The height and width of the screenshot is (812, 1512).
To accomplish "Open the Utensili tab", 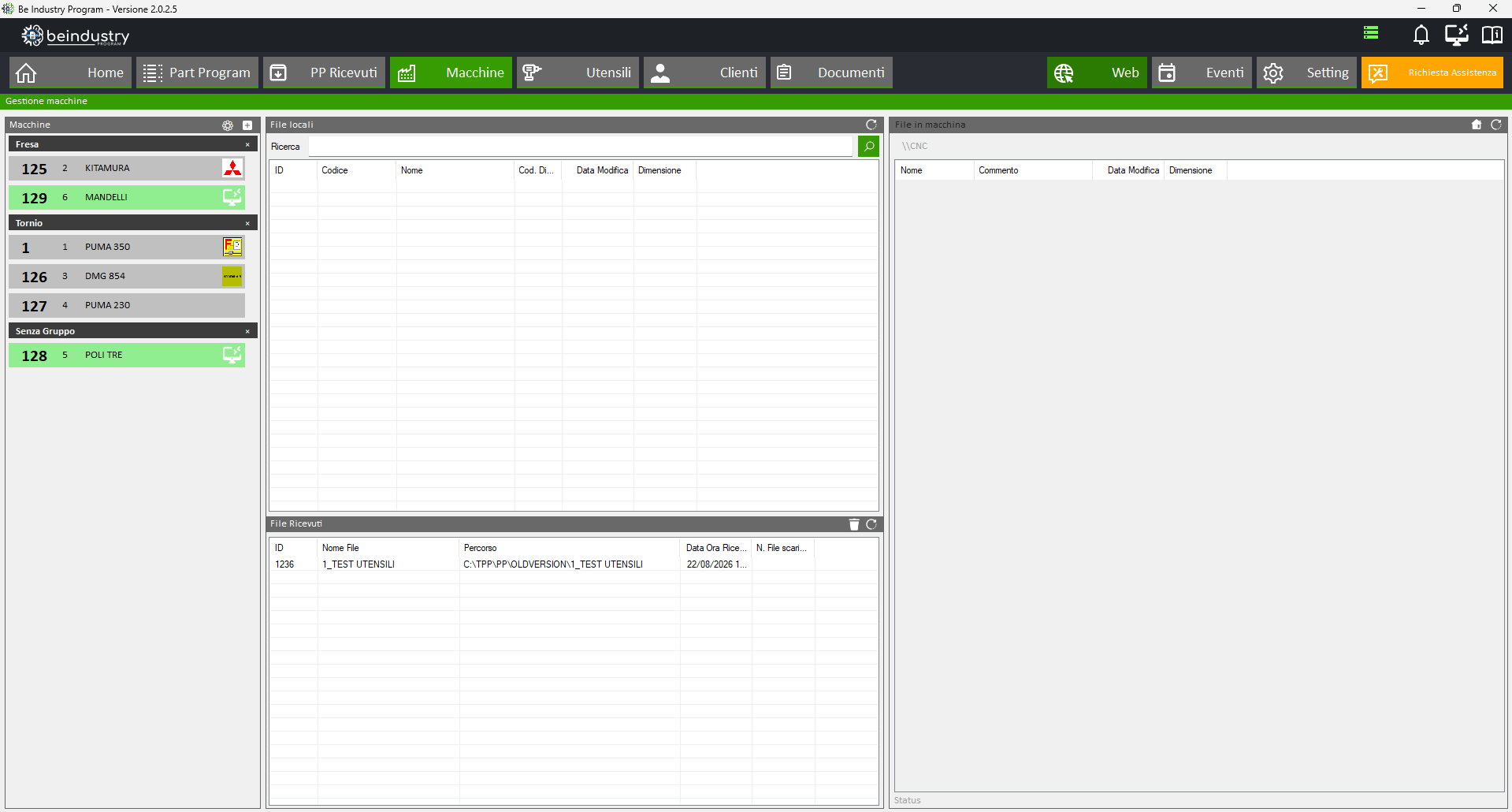I will coord(578,73).
